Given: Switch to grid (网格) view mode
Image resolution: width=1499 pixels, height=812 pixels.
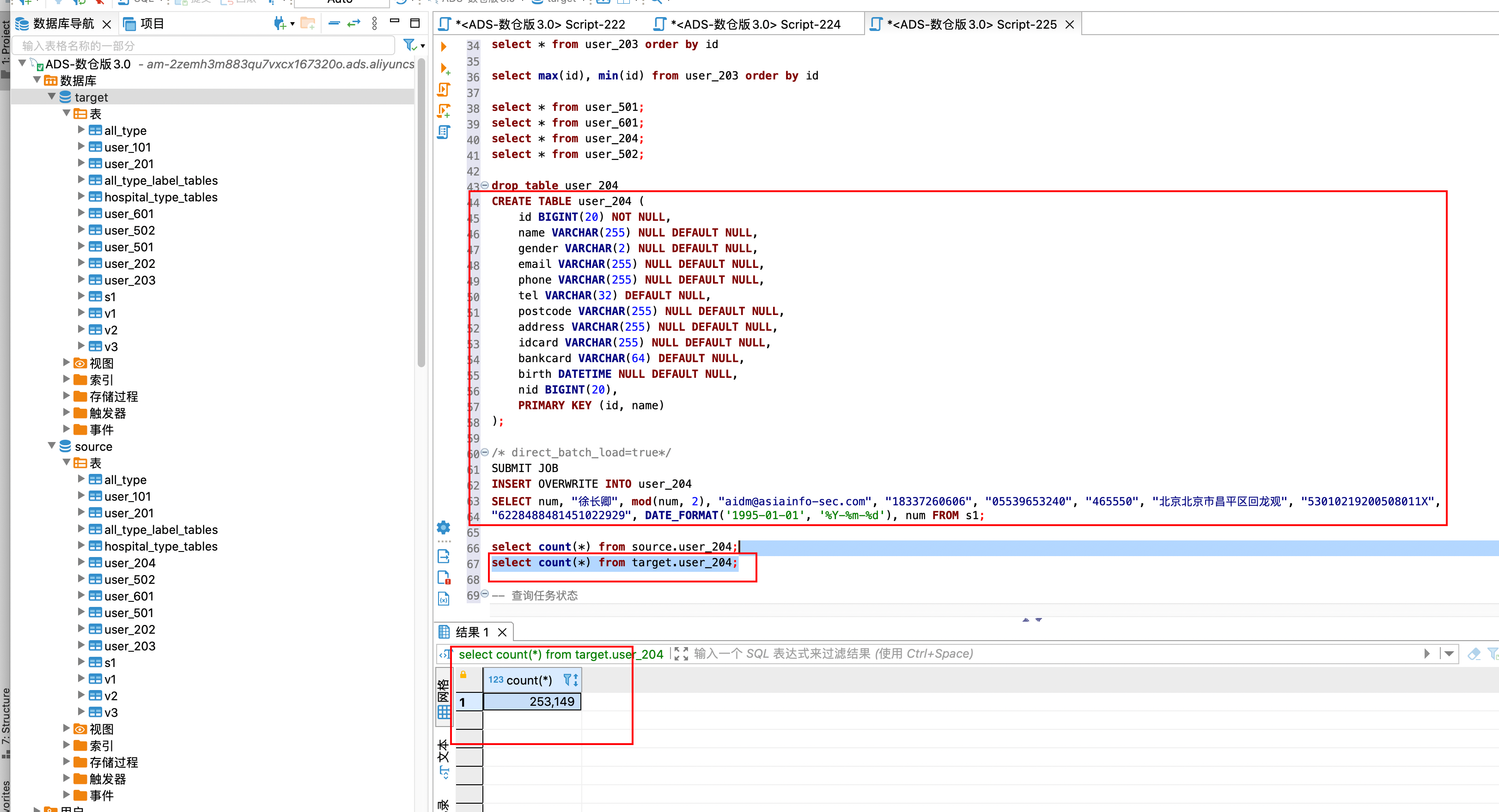Looking at the screenshot, I should [444, 698].
